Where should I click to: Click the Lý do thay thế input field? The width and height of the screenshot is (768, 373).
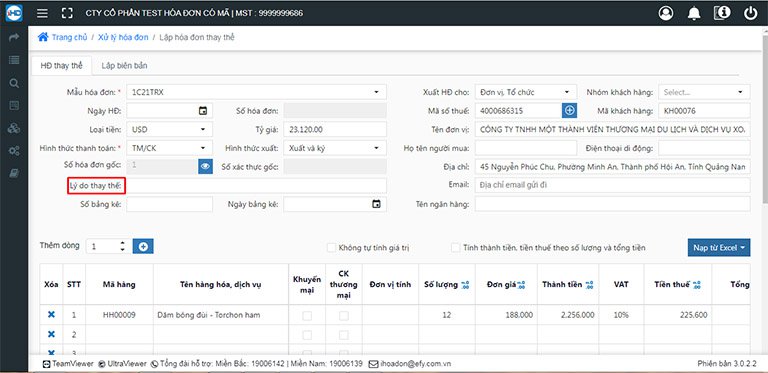[x=256, y=186]
